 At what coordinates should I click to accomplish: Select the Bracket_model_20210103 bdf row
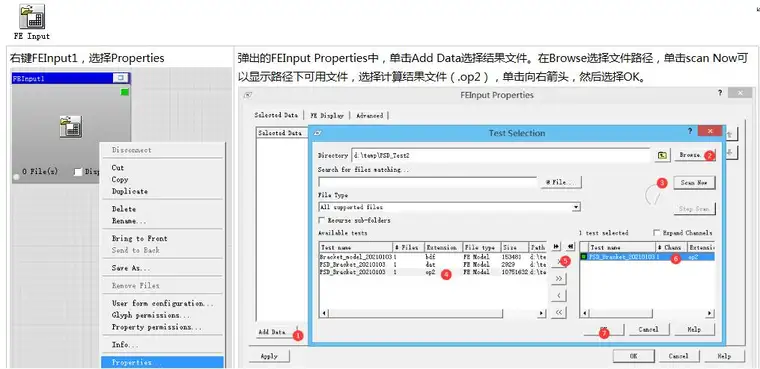[432, 257]
